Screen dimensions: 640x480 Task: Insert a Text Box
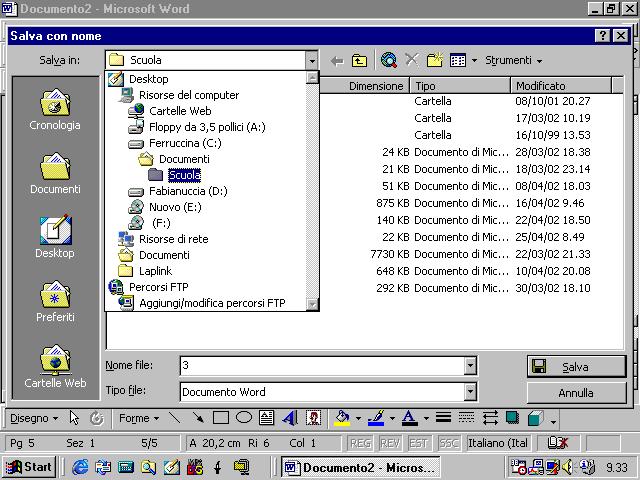(x=267, y=418)
